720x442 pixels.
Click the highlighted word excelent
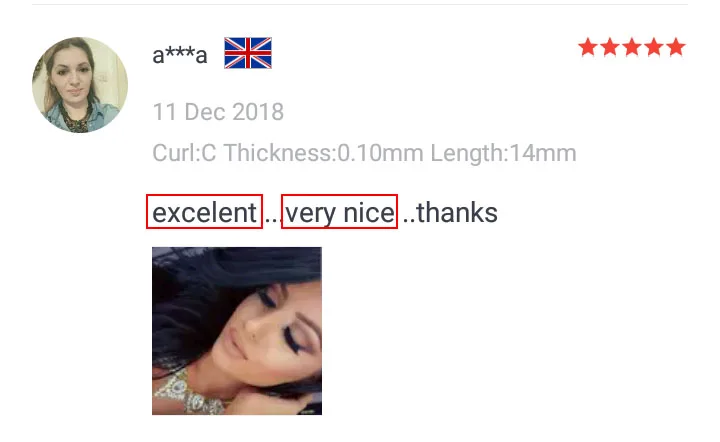point(204,212)
